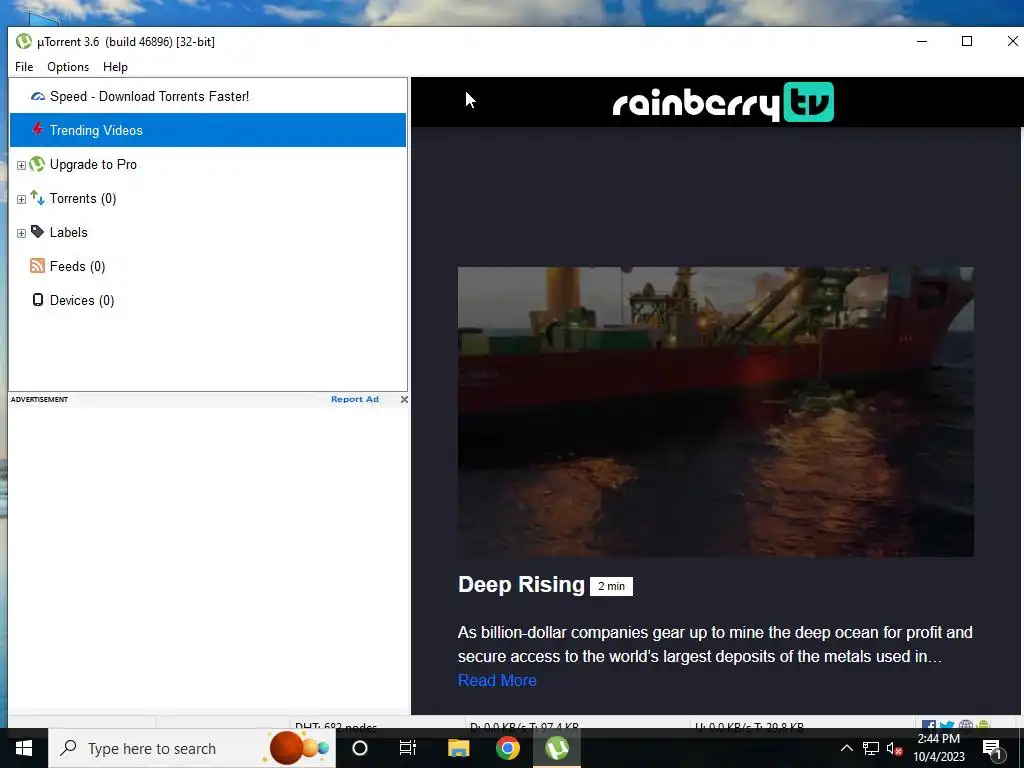Screen dimensions: 1024x768
Task: Select Torrents (0) in the sidebar
Action: click(x=83, y=199)
